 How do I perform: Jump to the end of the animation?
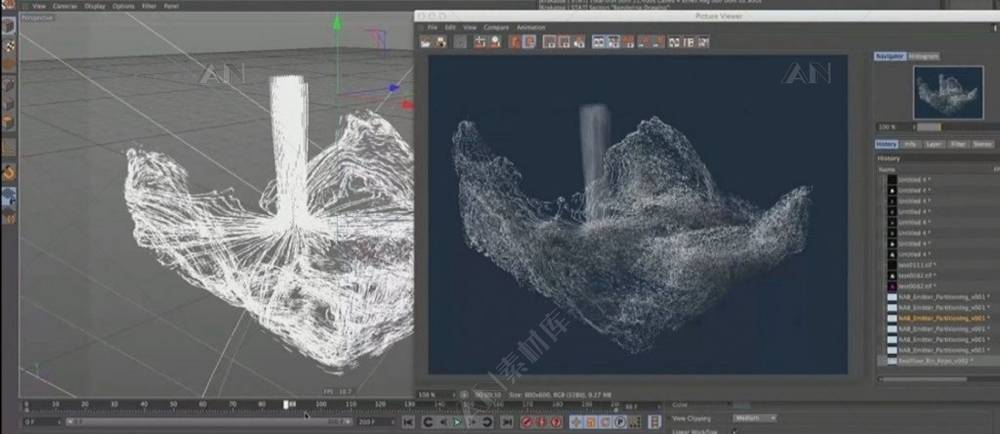click(506, 423)
